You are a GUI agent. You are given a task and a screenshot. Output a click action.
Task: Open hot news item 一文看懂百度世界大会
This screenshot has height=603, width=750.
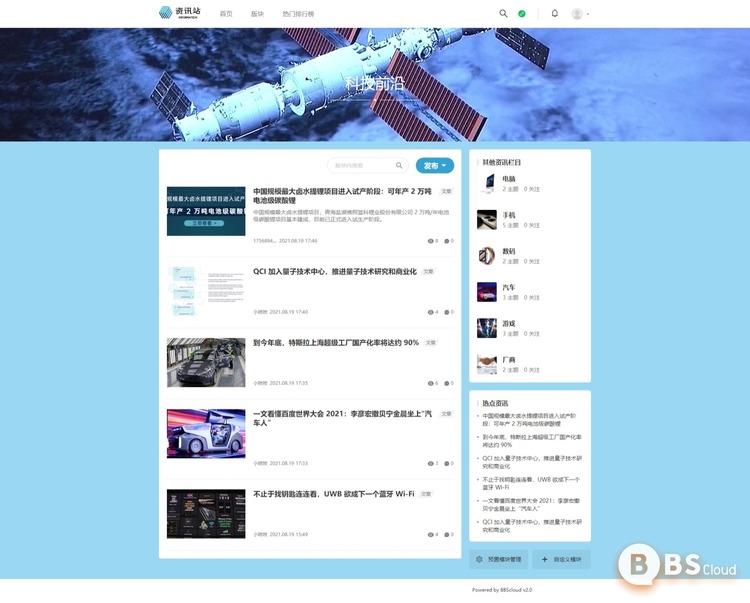click(531, 504)
